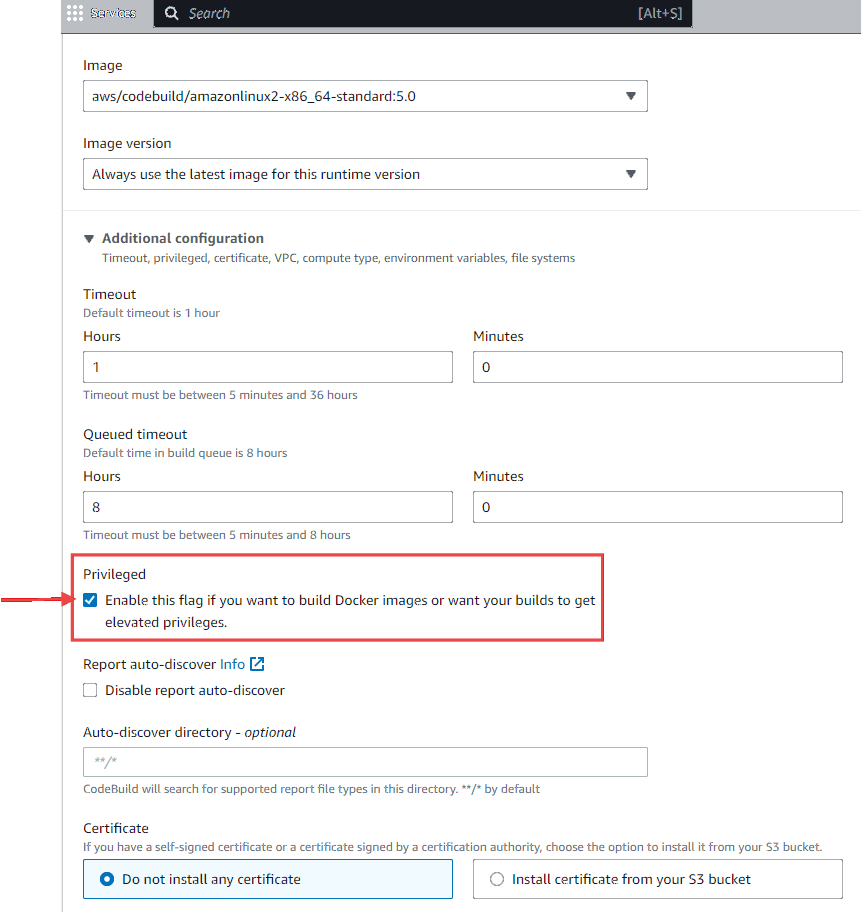Image resolution: width=861 pixels, height=912 pixels.
Task: Collapse the Additional configuration section
Action: 89,238
